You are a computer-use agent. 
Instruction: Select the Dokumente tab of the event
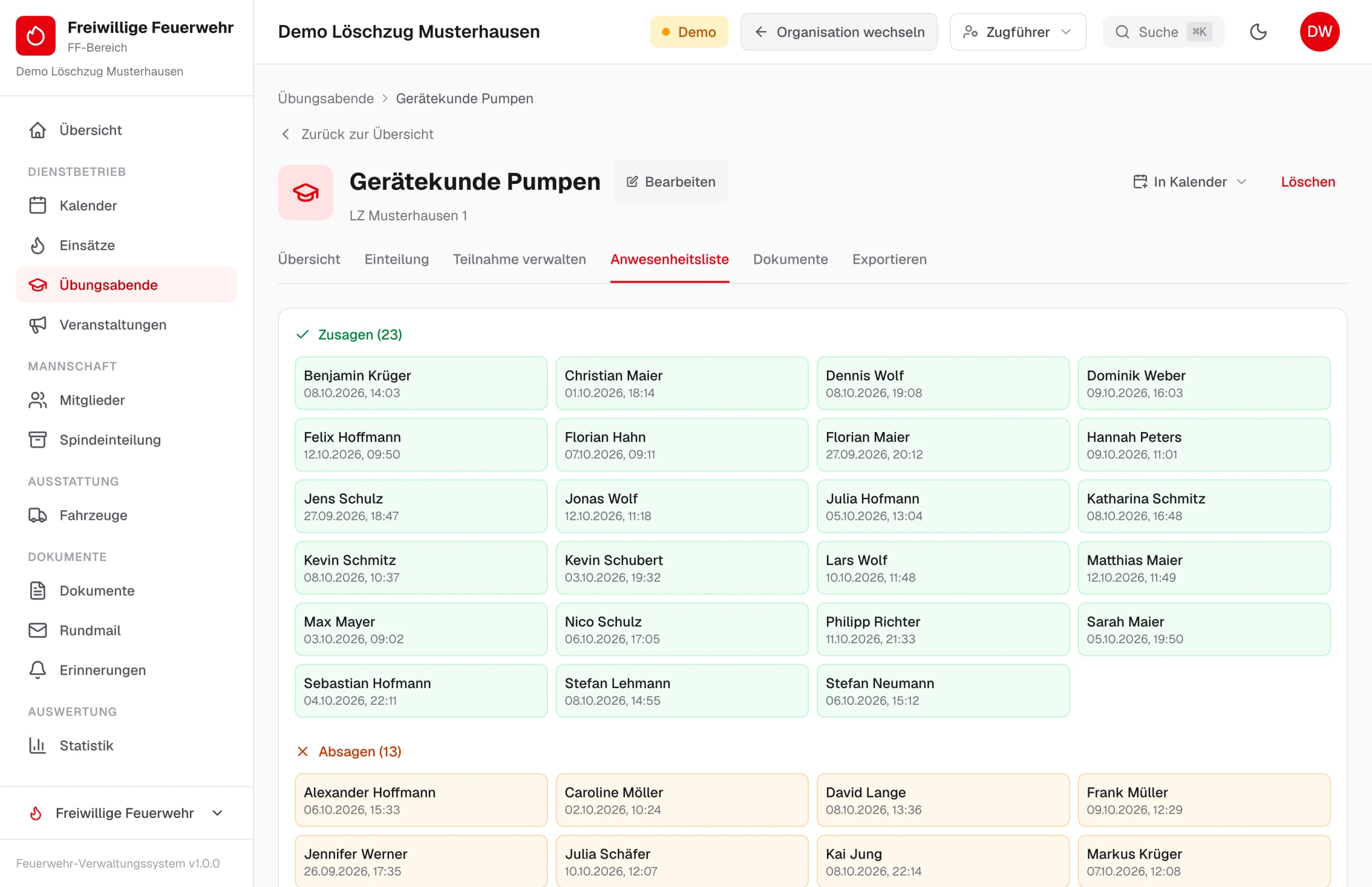click(x=791, y=259)
